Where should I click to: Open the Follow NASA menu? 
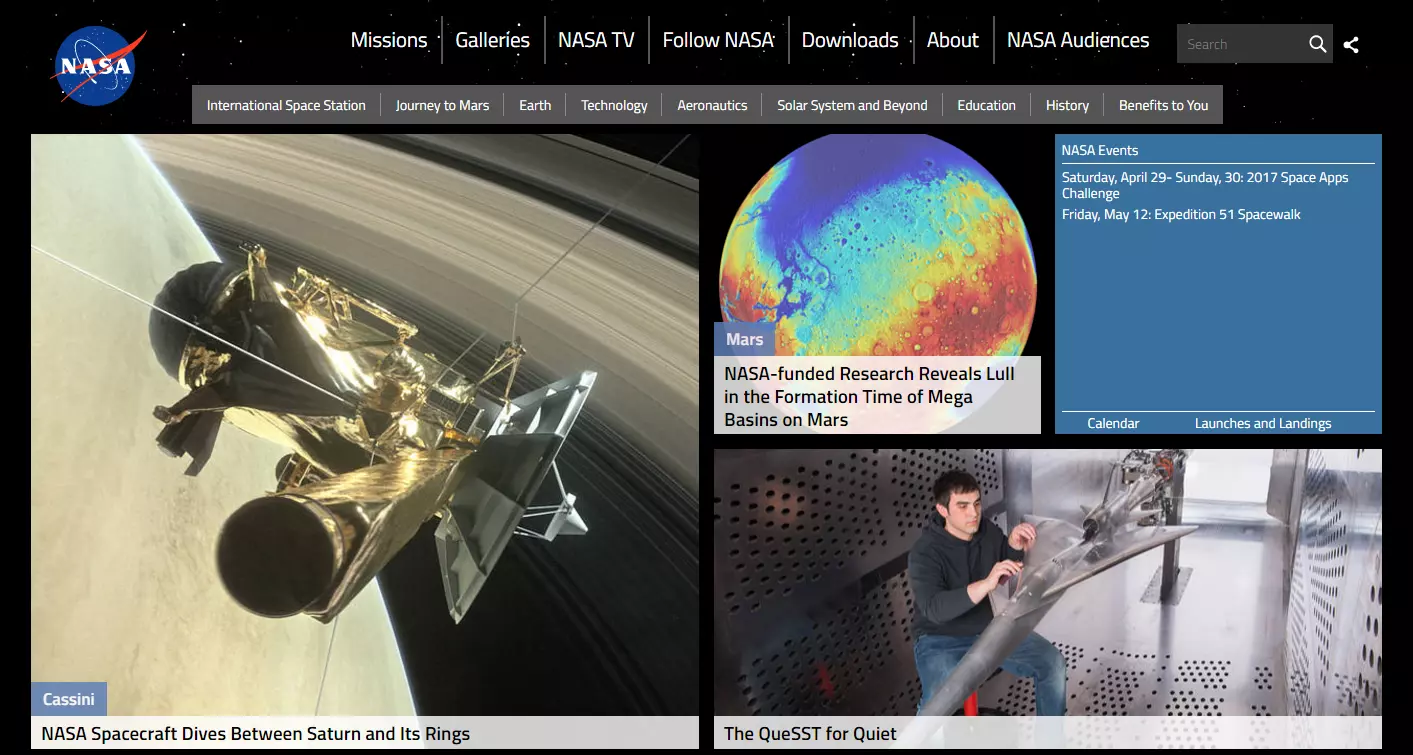coord(718,40)
